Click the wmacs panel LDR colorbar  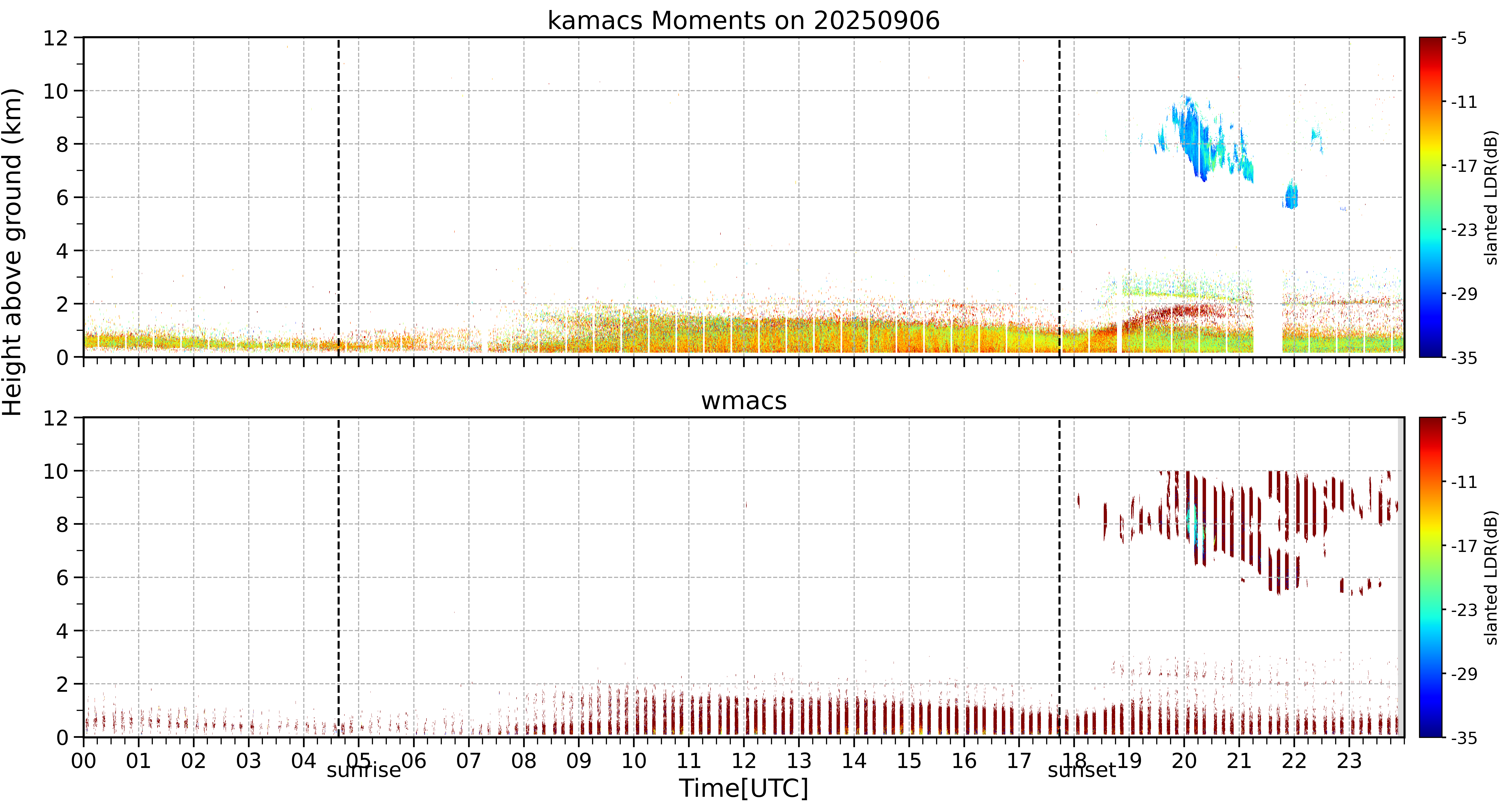click(1431, 577)
